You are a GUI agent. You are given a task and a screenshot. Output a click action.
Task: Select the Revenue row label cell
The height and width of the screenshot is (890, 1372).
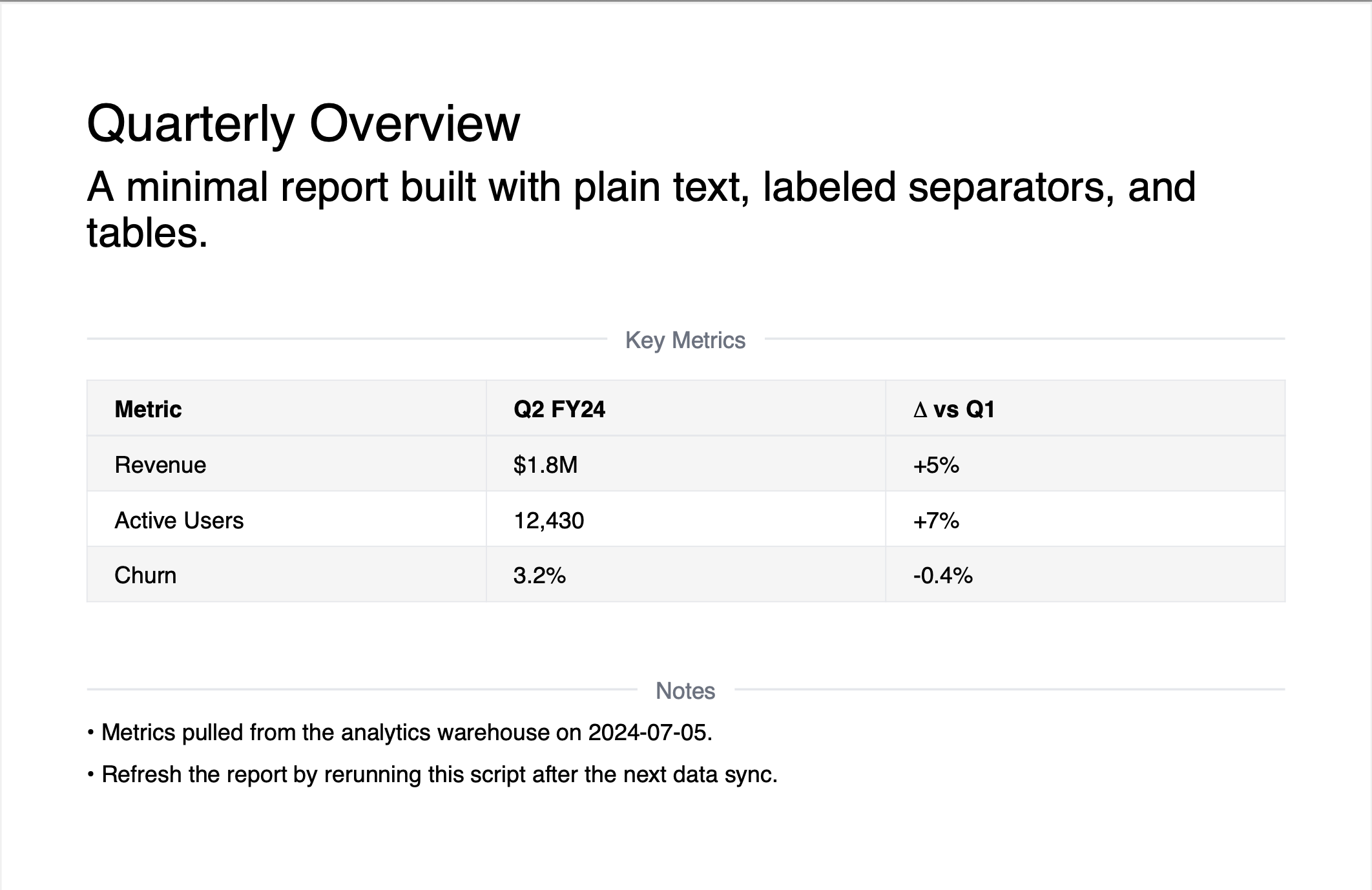tap(160, 465)
